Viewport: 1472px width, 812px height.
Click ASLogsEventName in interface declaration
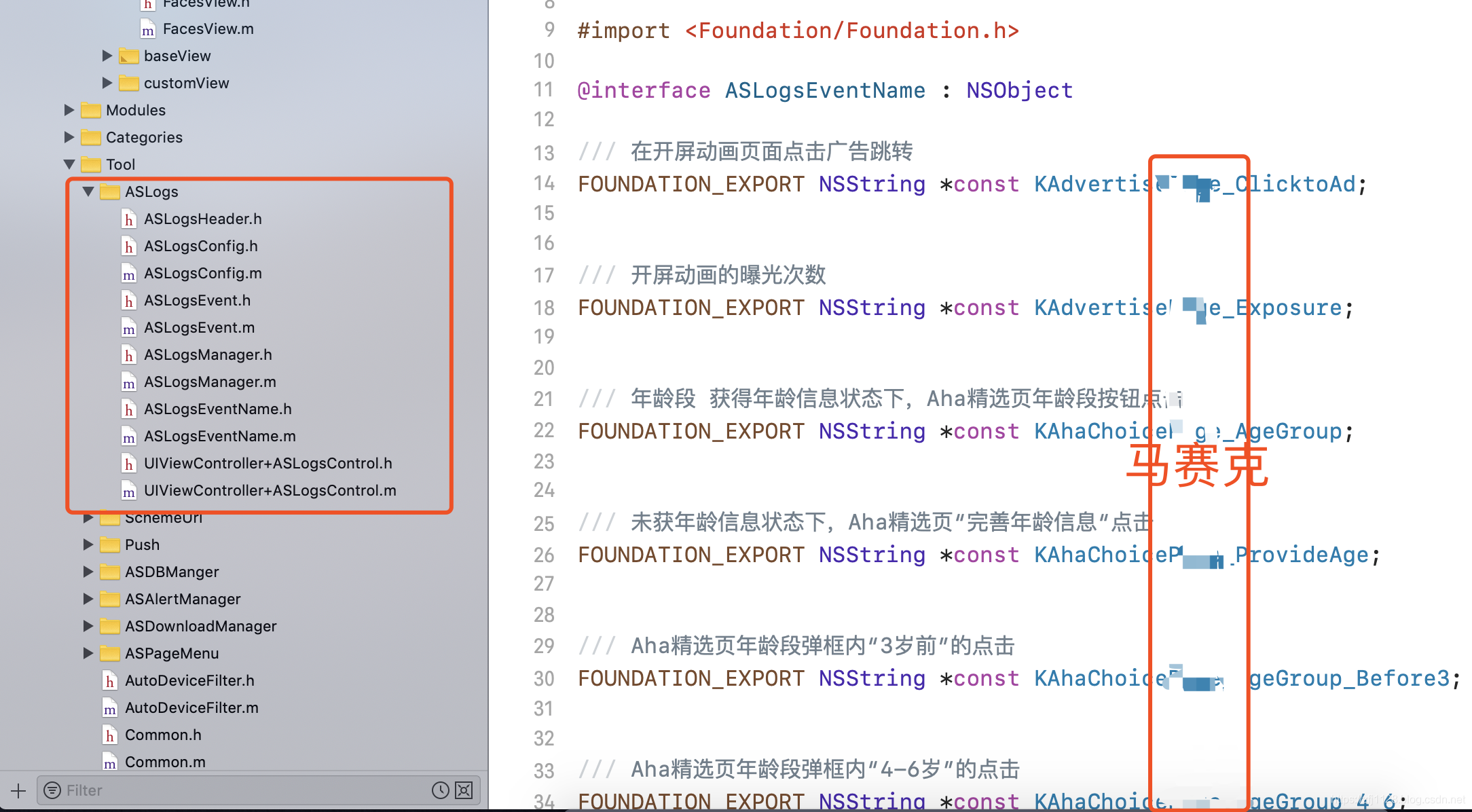(x=824, y=90)
